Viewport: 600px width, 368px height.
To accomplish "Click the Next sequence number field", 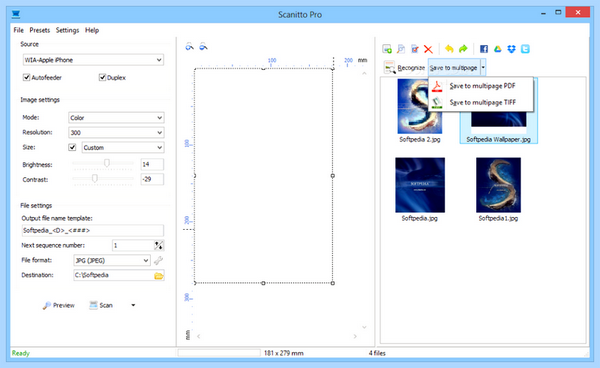I will [133, 245].
